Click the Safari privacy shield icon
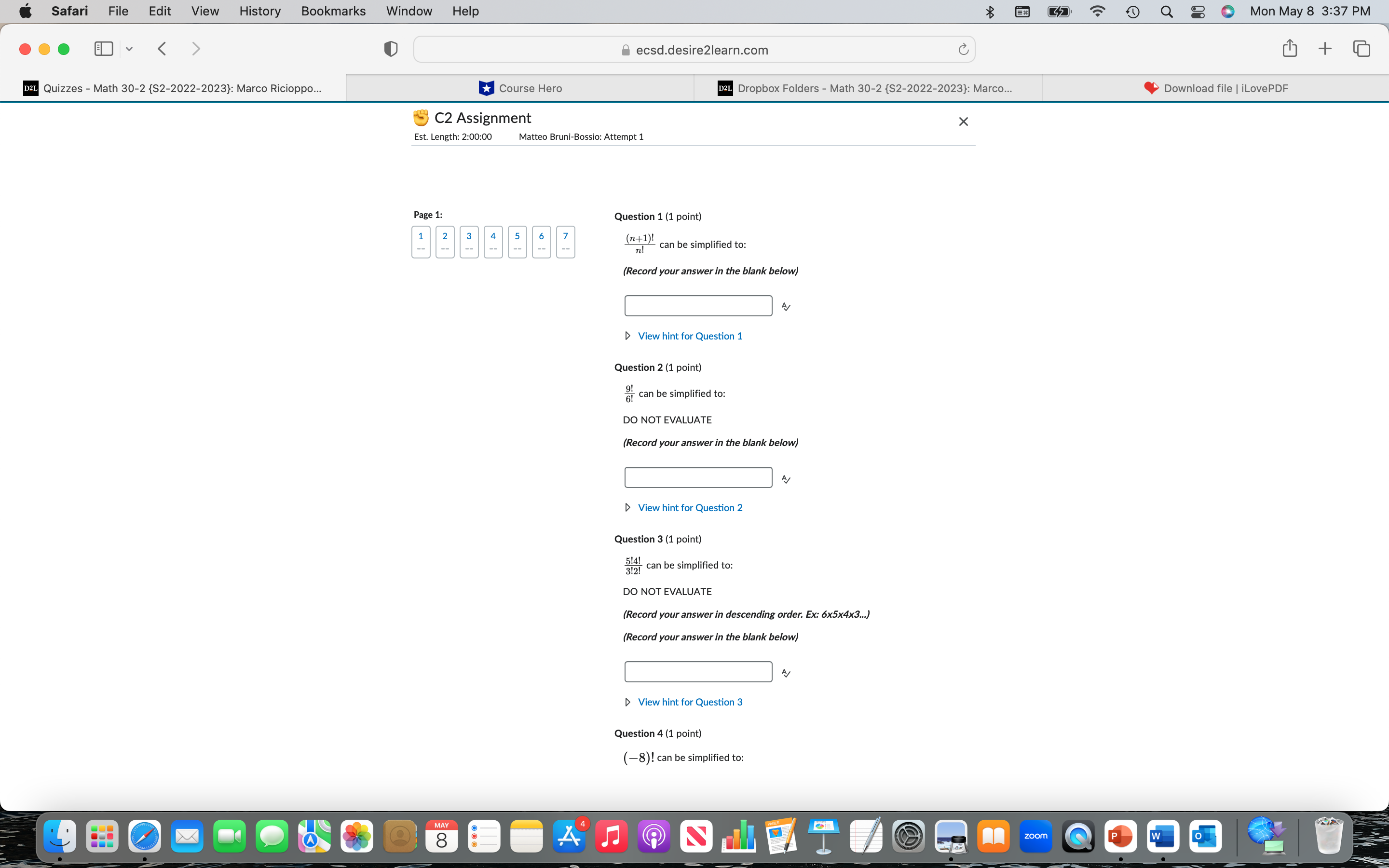The height and width of the screenshot is (868, 1389). pyautogui.click(x=390, y=49)
